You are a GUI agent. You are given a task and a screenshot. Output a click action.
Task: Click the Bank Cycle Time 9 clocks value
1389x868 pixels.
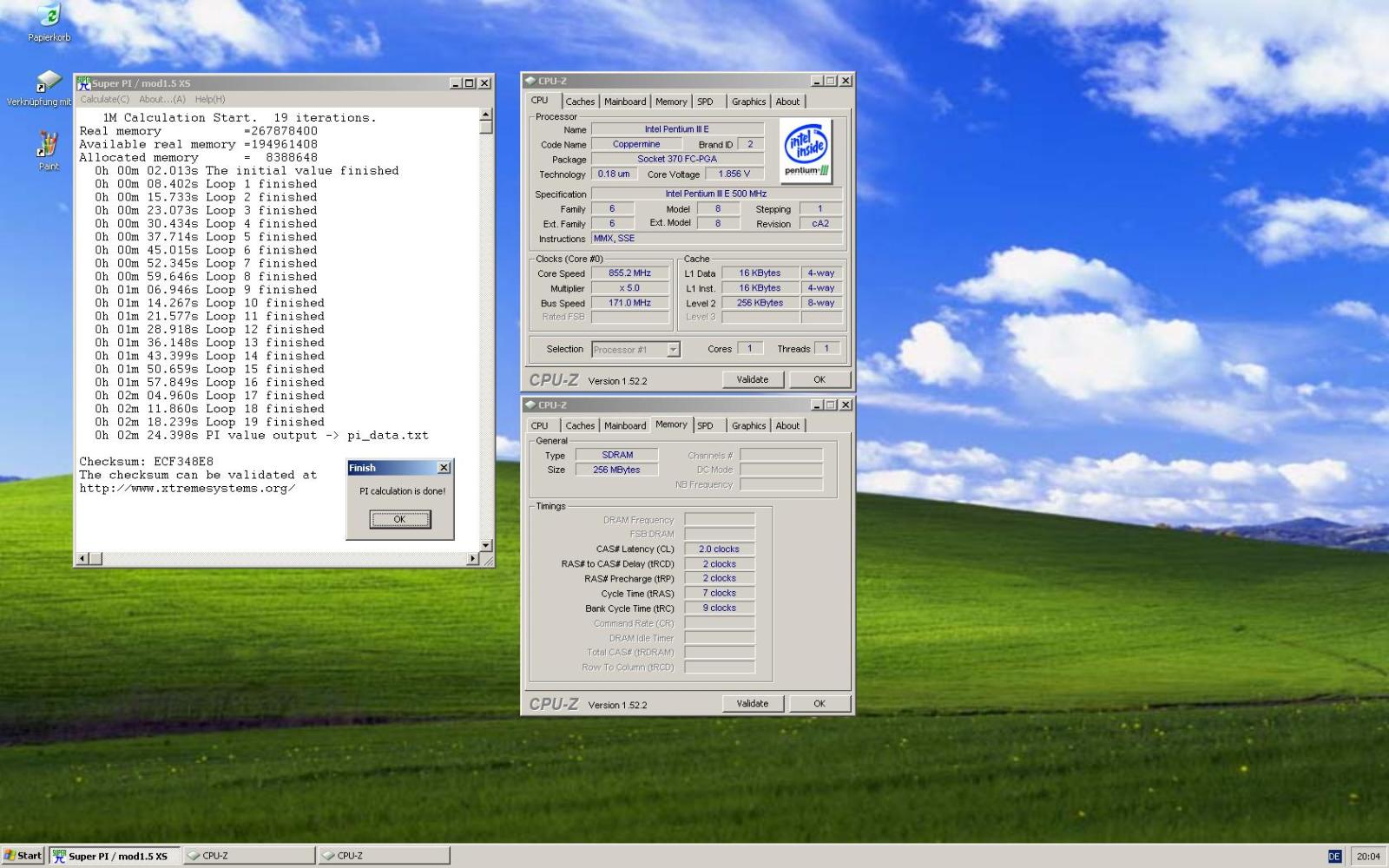719,608
